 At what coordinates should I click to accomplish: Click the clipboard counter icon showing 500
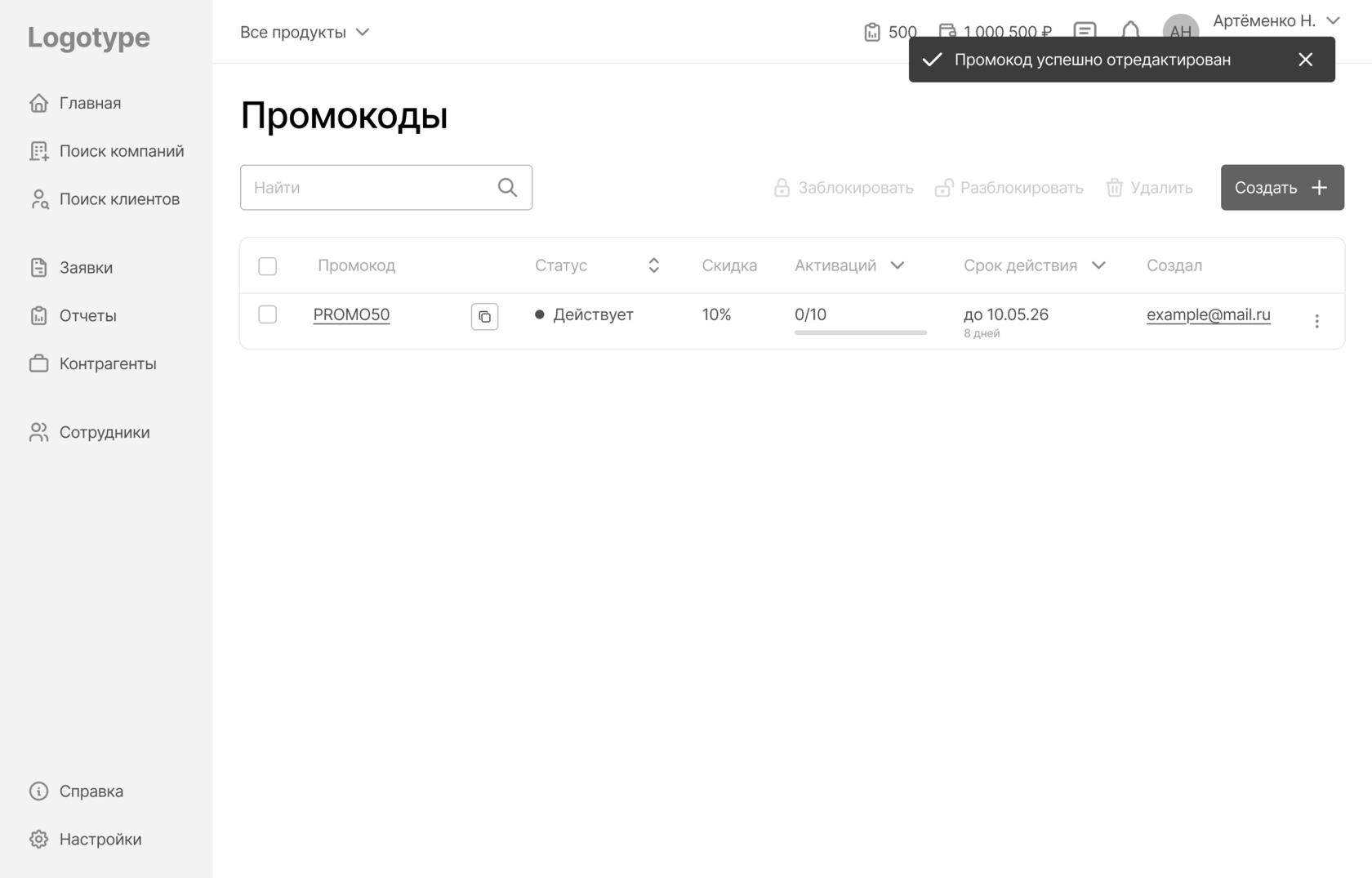[x=872, y=32]
